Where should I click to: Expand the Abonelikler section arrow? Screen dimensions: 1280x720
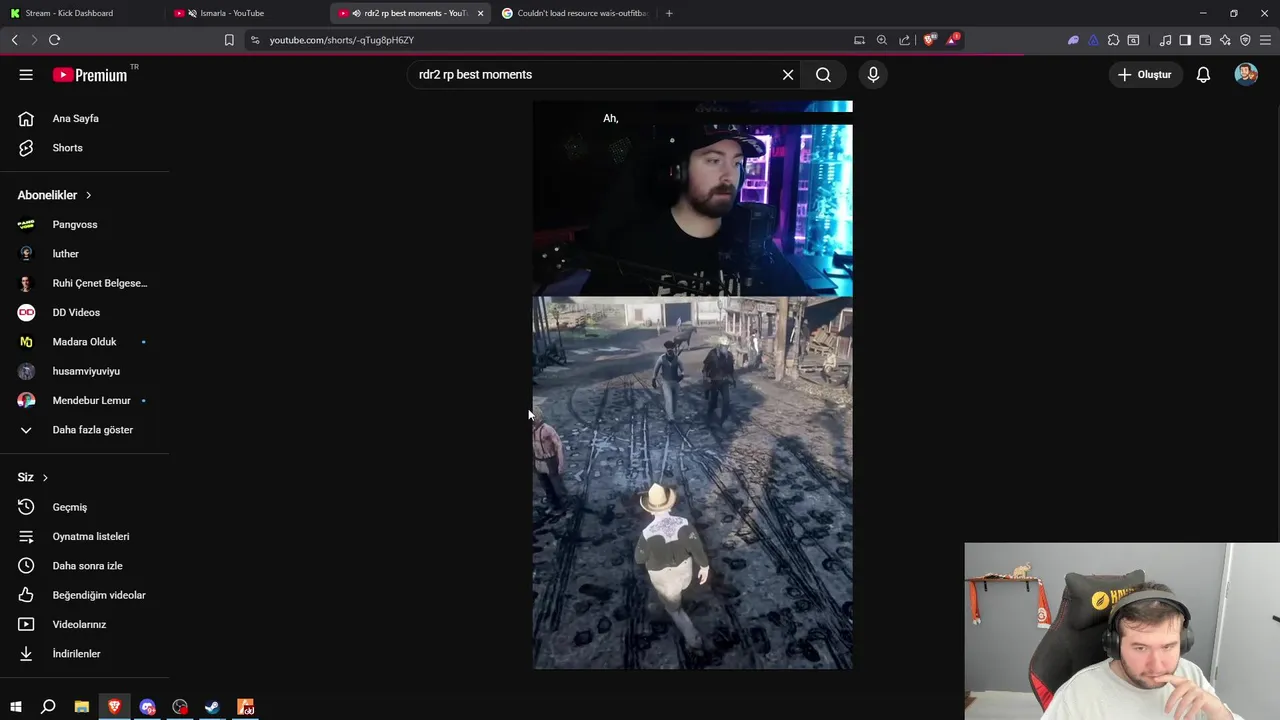(88, 195)
